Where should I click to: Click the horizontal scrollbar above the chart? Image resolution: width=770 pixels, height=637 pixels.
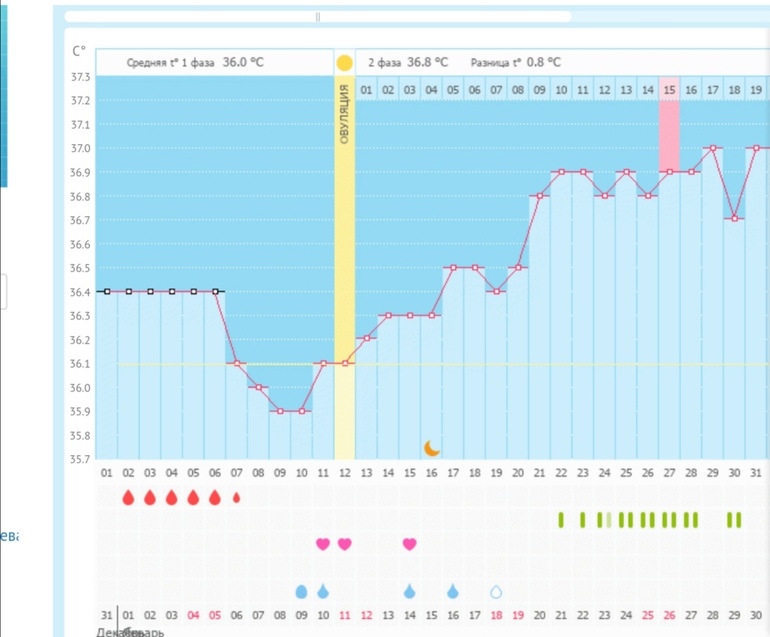(x=318, y=17)
